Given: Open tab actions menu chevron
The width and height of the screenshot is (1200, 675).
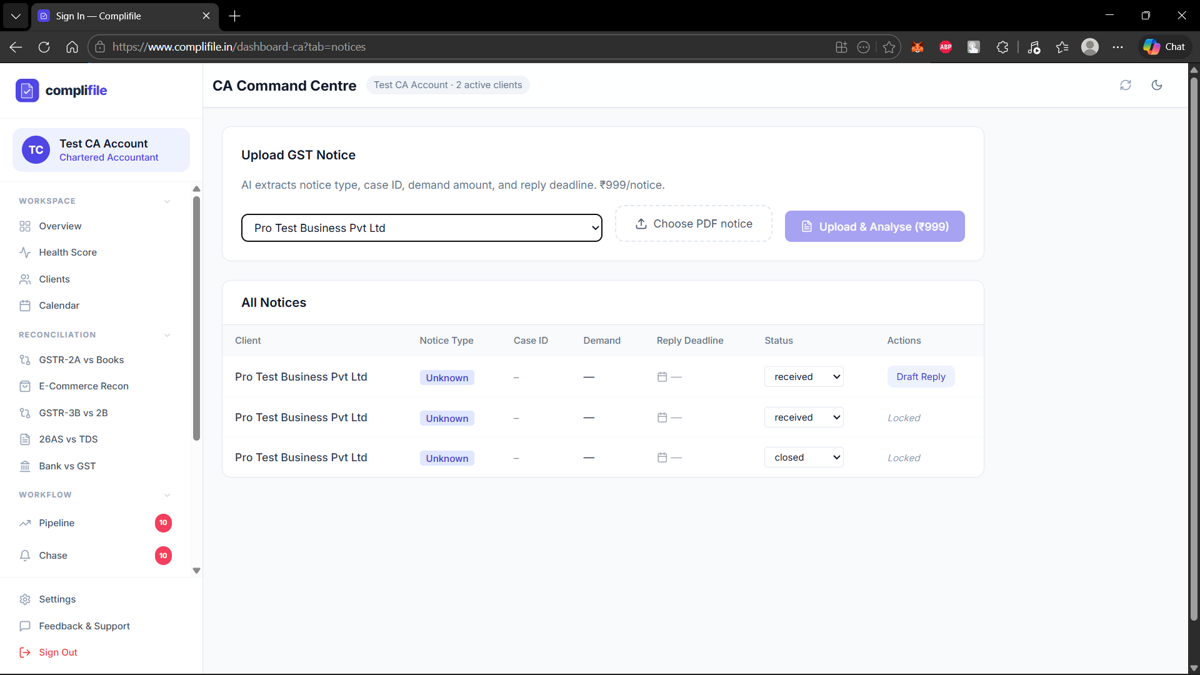Looking at the screenshot, I should (15, 16).
